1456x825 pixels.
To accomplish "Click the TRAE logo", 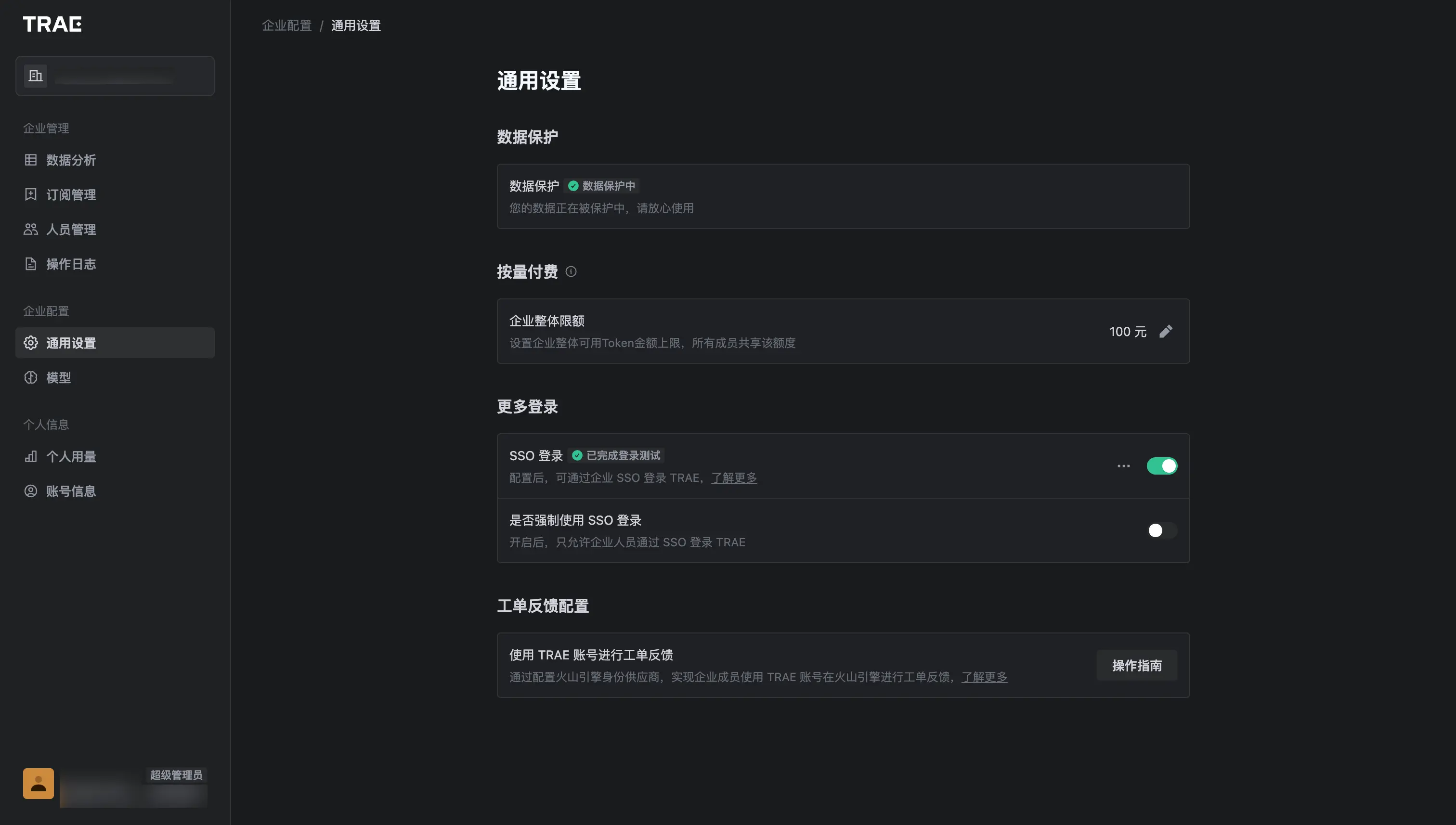I will [x=52, y=24].
